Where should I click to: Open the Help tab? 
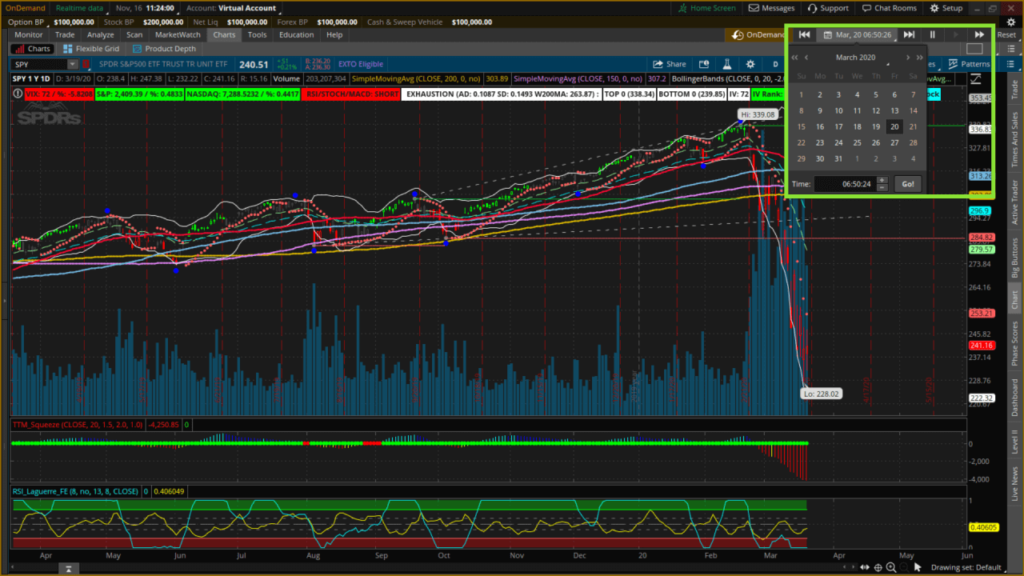point(334,35)
